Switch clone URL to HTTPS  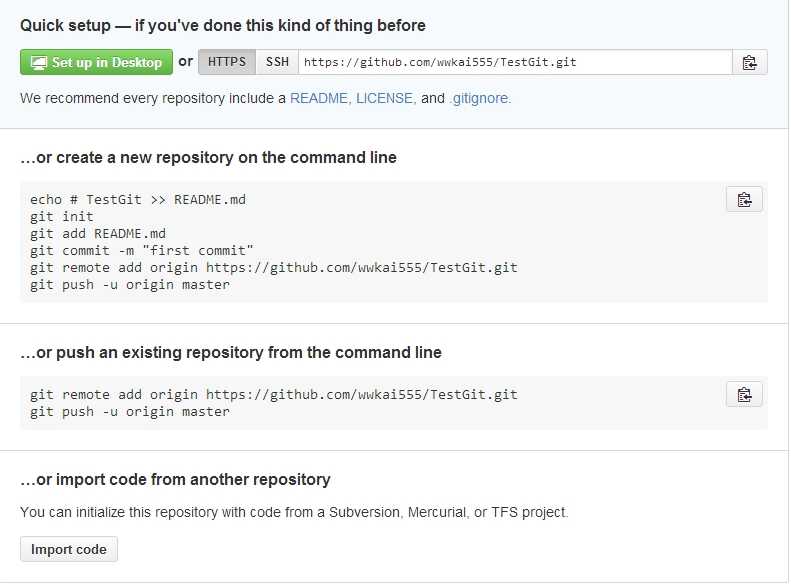[227, 62]
